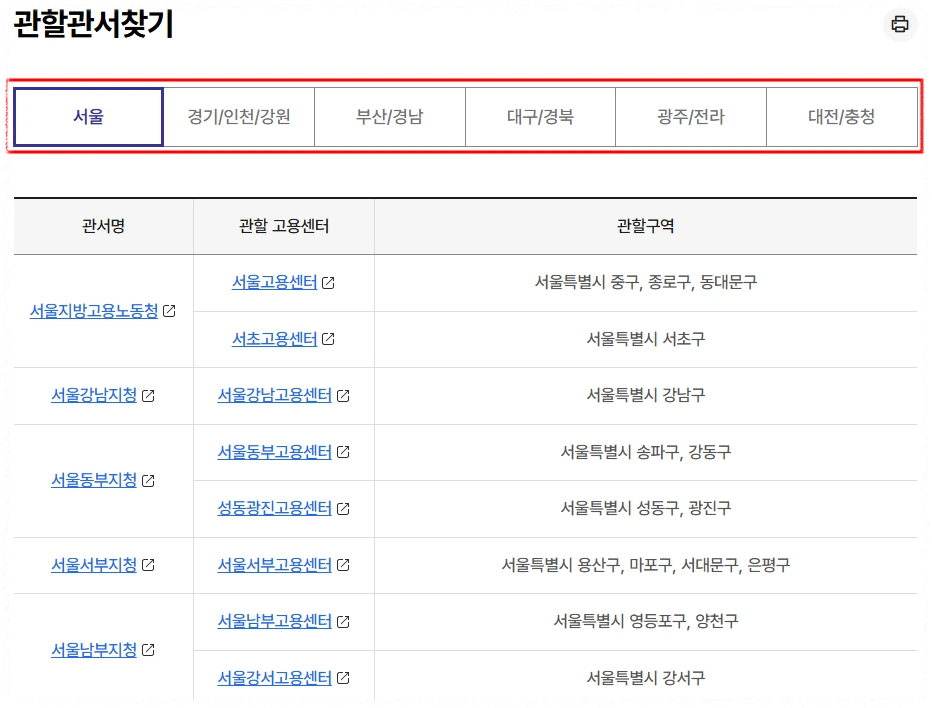Open 서울강남지청 using its external link icon
The width and height of the screenshot is (932, 708).
pyautogui.click(x=149, y=395)
